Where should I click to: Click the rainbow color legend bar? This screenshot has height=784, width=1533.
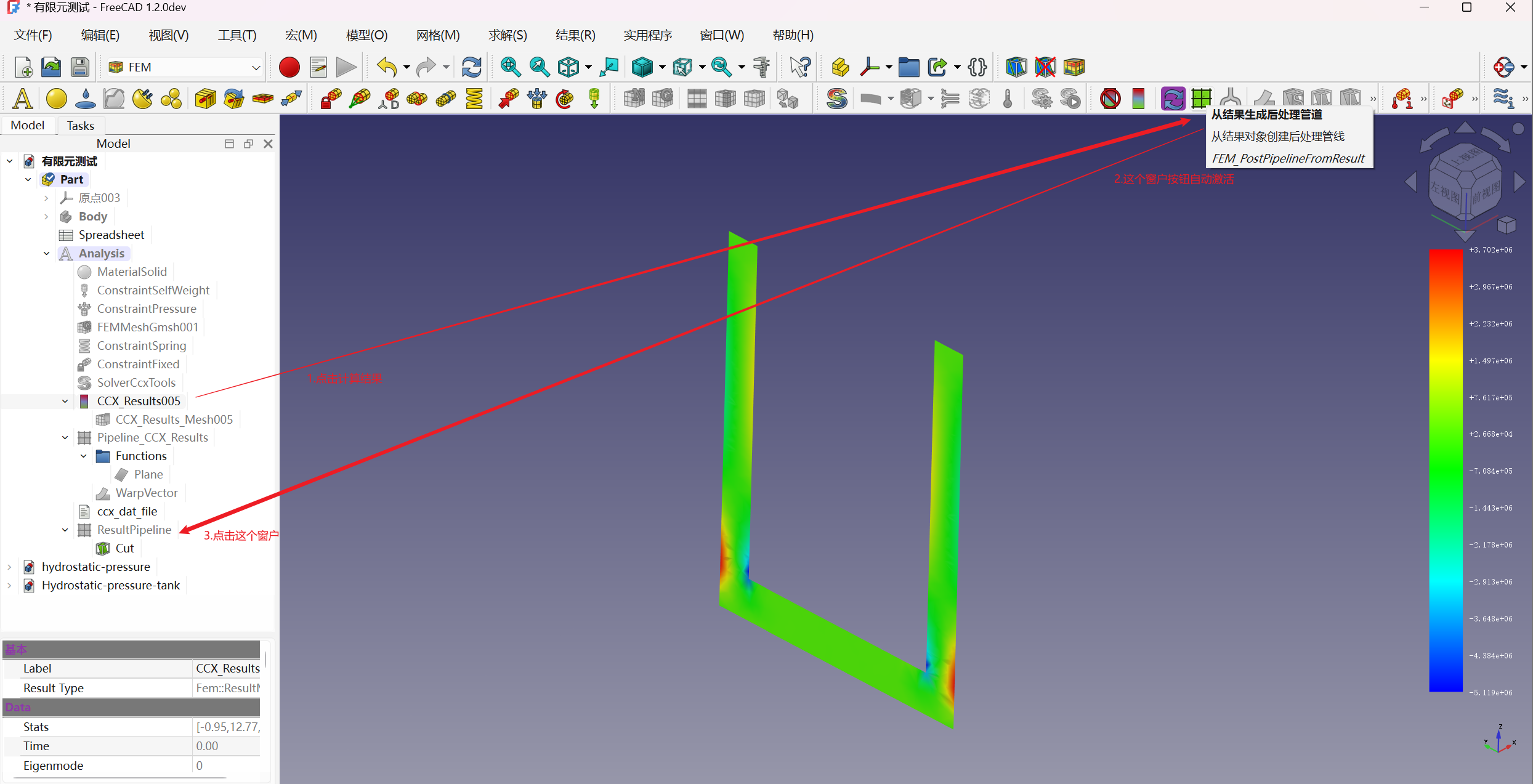coord(1445,471)
